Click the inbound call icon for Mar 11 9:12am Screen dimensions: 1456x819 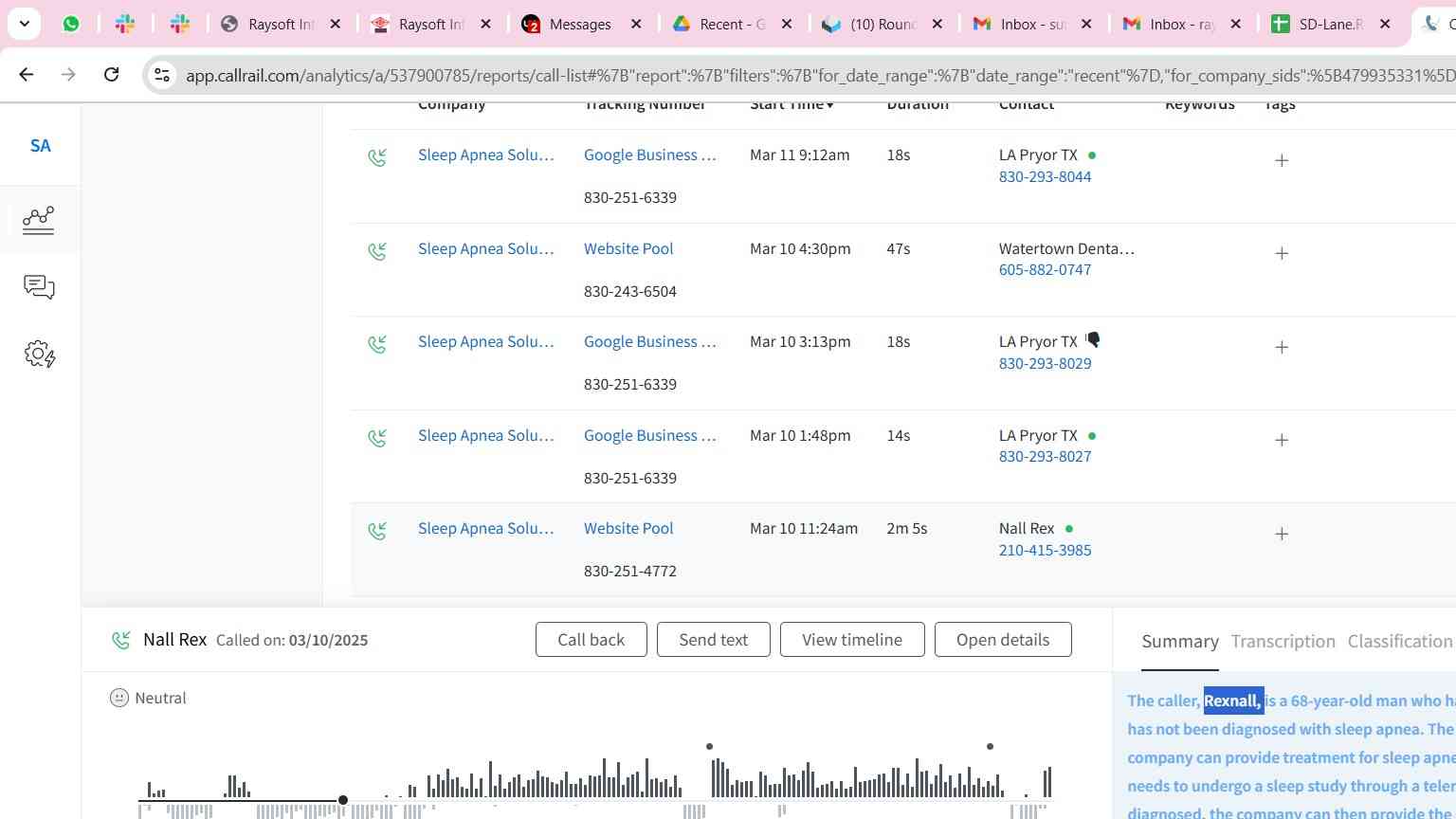pyautogui.click(x=377, y=157)
